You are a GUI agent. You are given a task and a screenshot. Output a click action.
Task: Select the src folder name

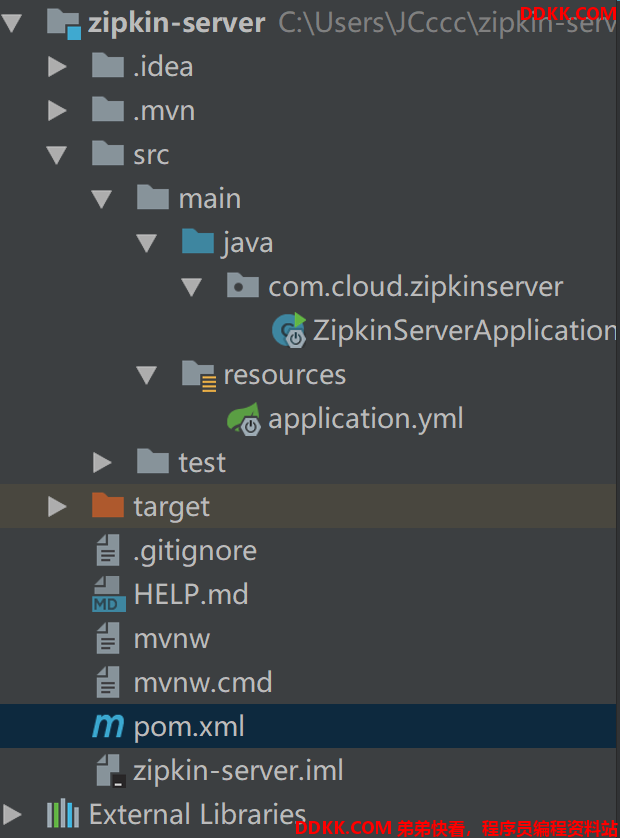click(x=151, y=155)
